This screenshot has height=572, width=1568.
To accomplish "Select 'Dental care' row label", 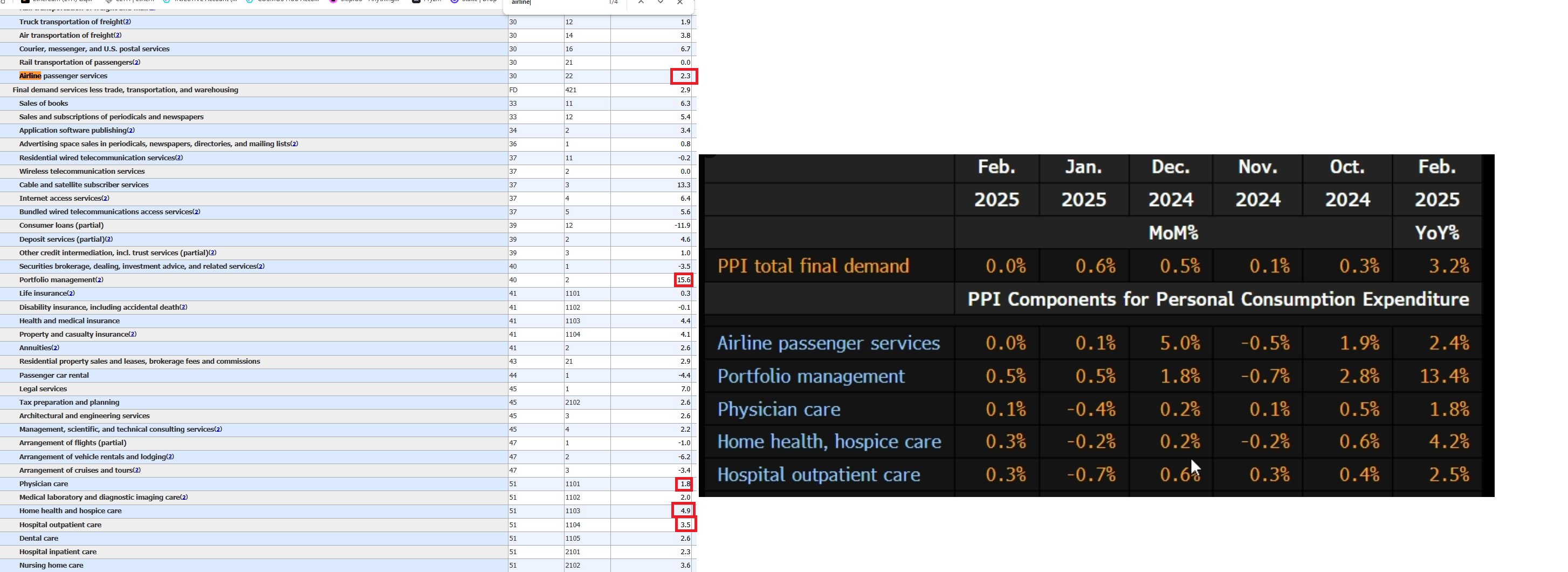I will (38, 539).
